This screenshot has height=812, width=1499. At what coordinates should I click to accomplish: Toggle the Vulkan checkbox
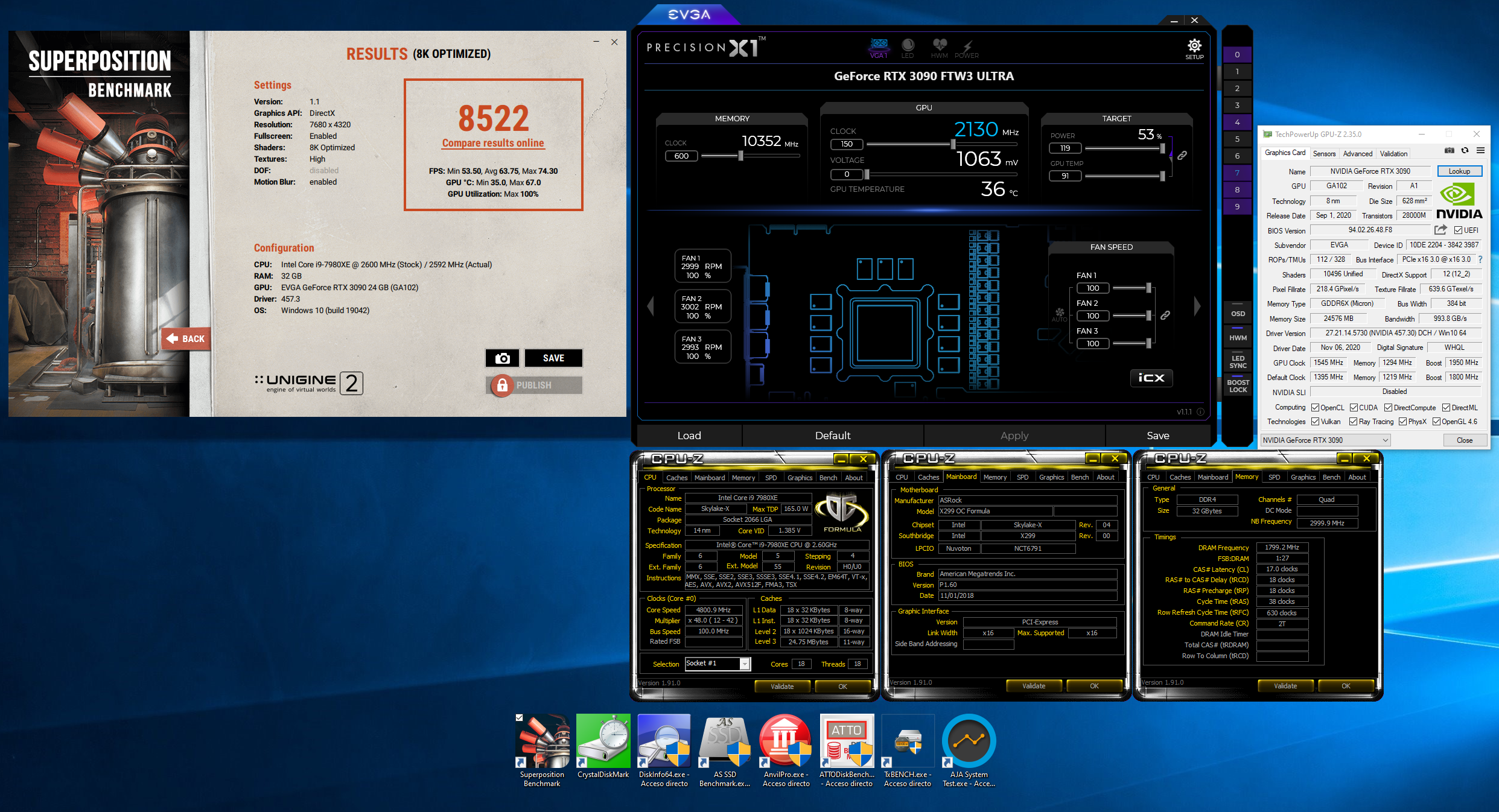[1315, 422]
